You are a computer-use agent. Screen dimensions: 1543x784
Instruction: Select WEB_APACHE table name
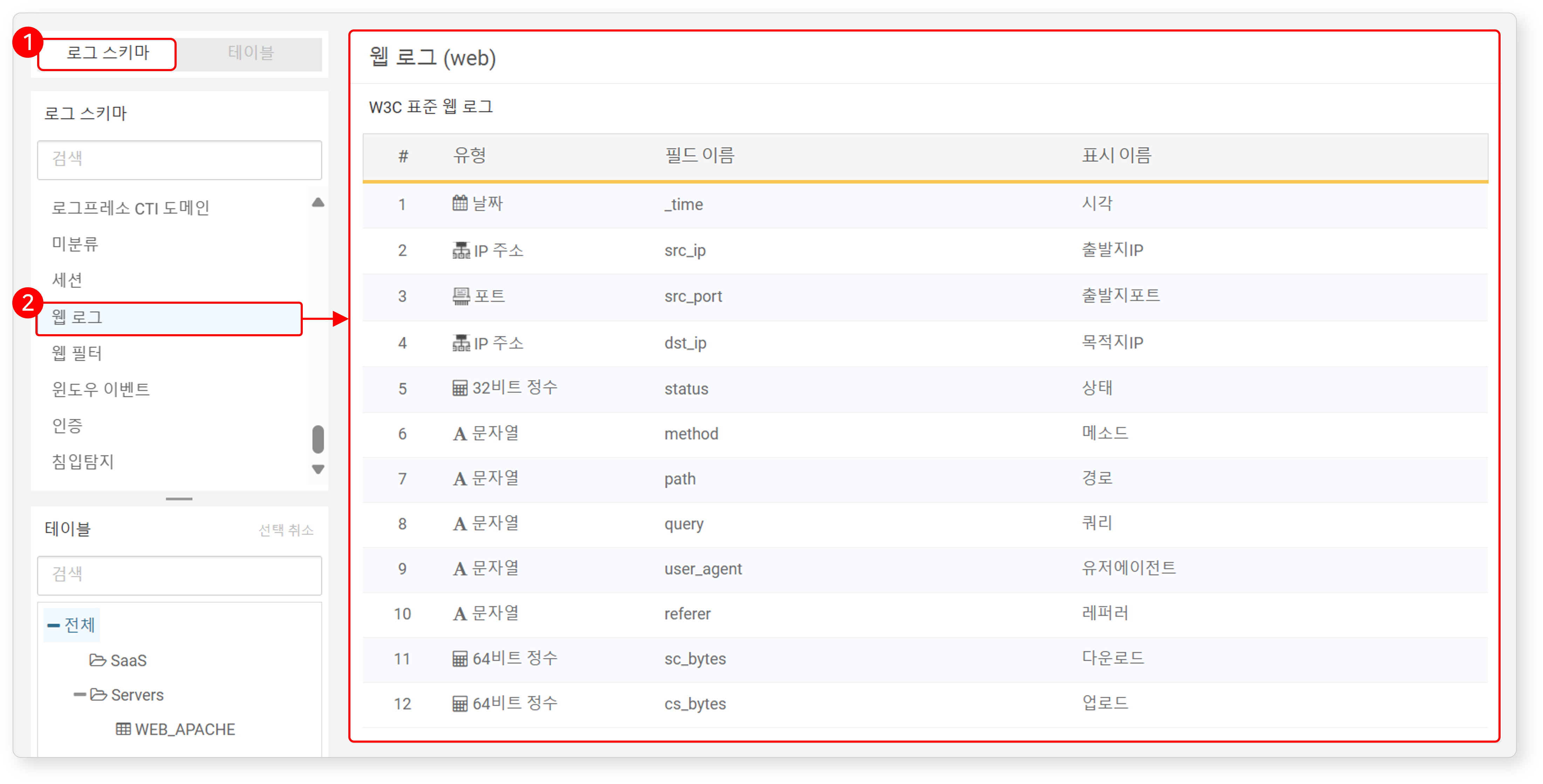tap(184, 730)
